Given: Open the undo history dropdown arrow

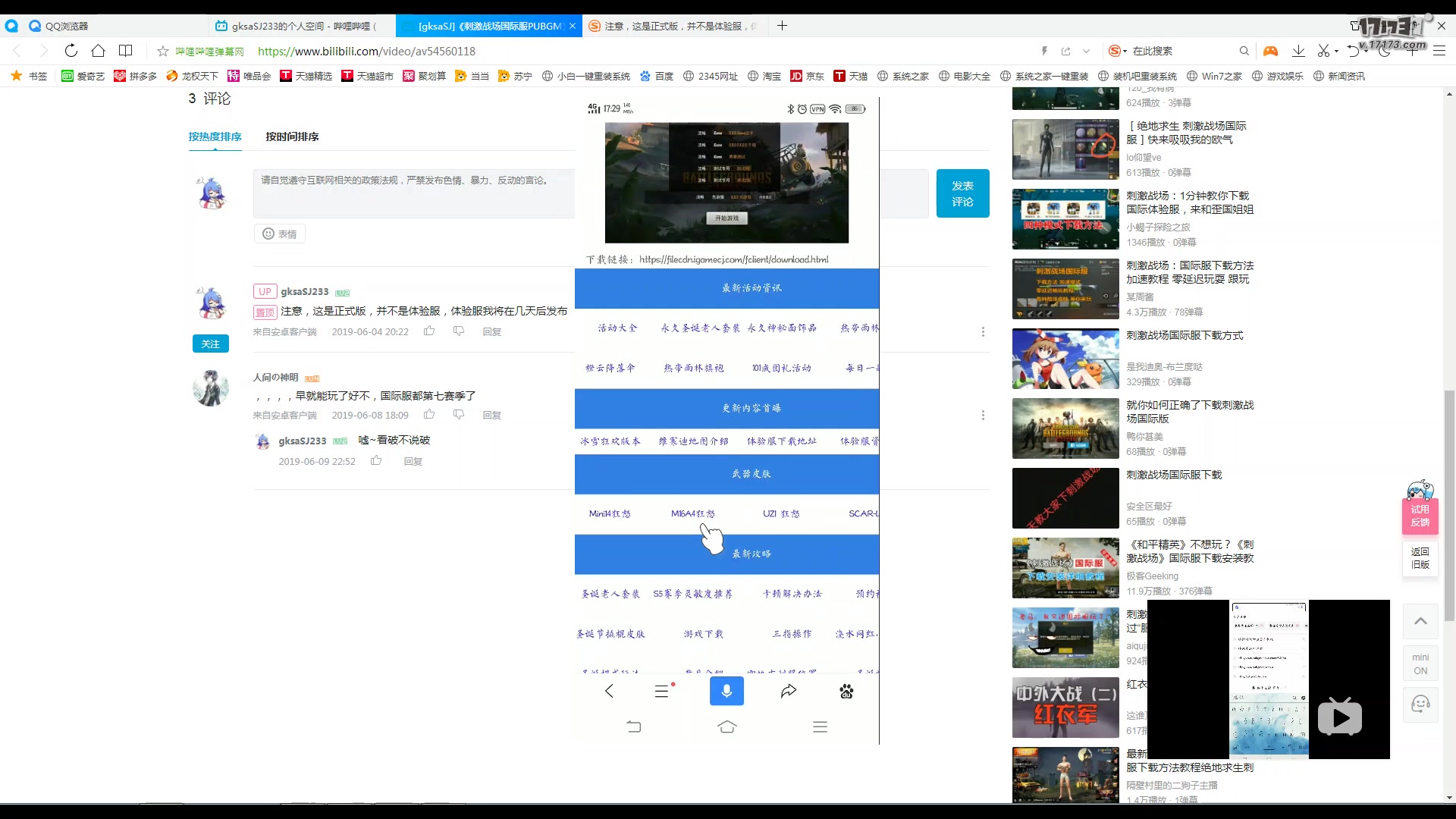Looking at the screenshot, I should (x=1366, y=51).
